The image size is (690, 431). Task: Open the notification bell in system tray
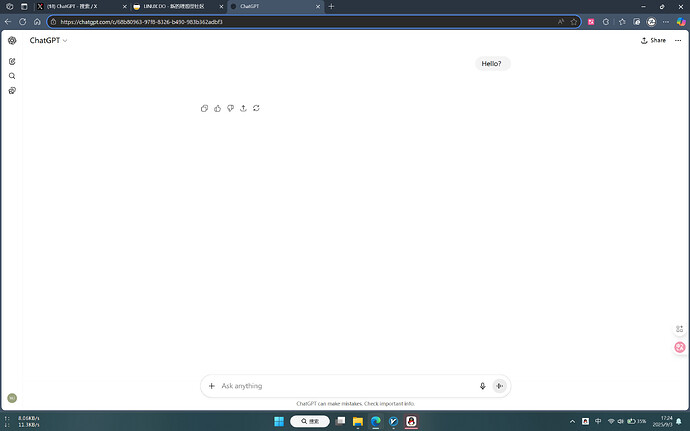pyautogui.click(x=679, y=421)
